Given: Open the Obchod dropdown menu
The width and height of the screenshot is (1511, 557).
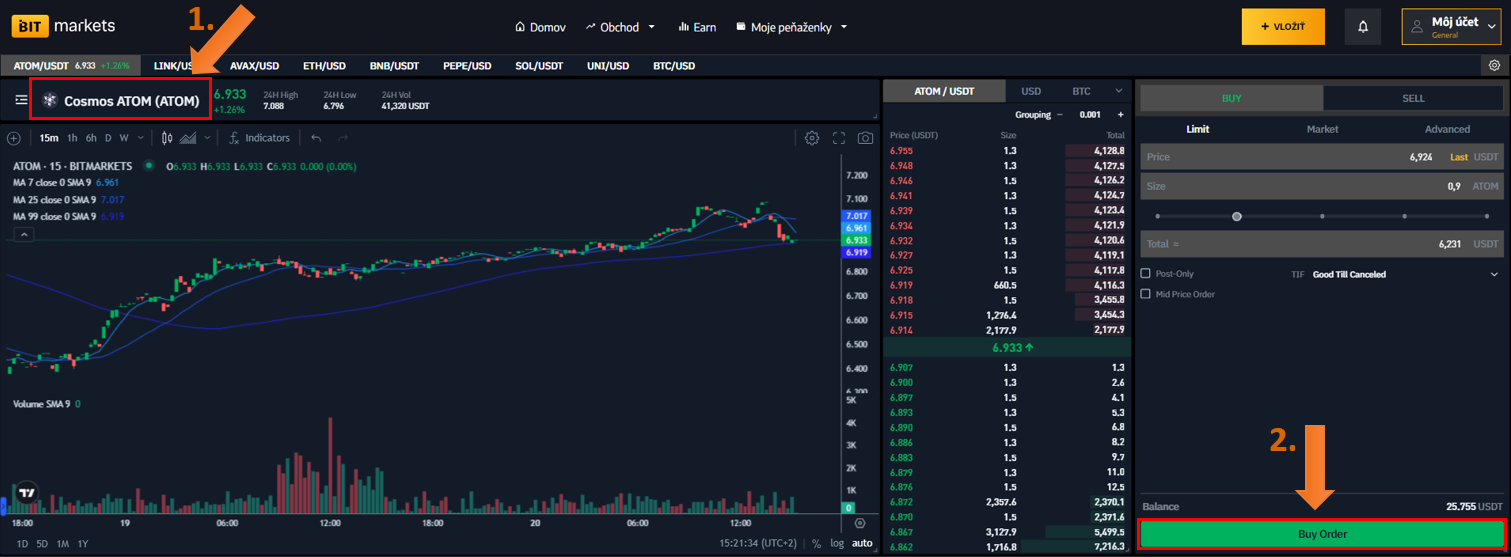Looking at the screenshot, I should pos(620,27).
